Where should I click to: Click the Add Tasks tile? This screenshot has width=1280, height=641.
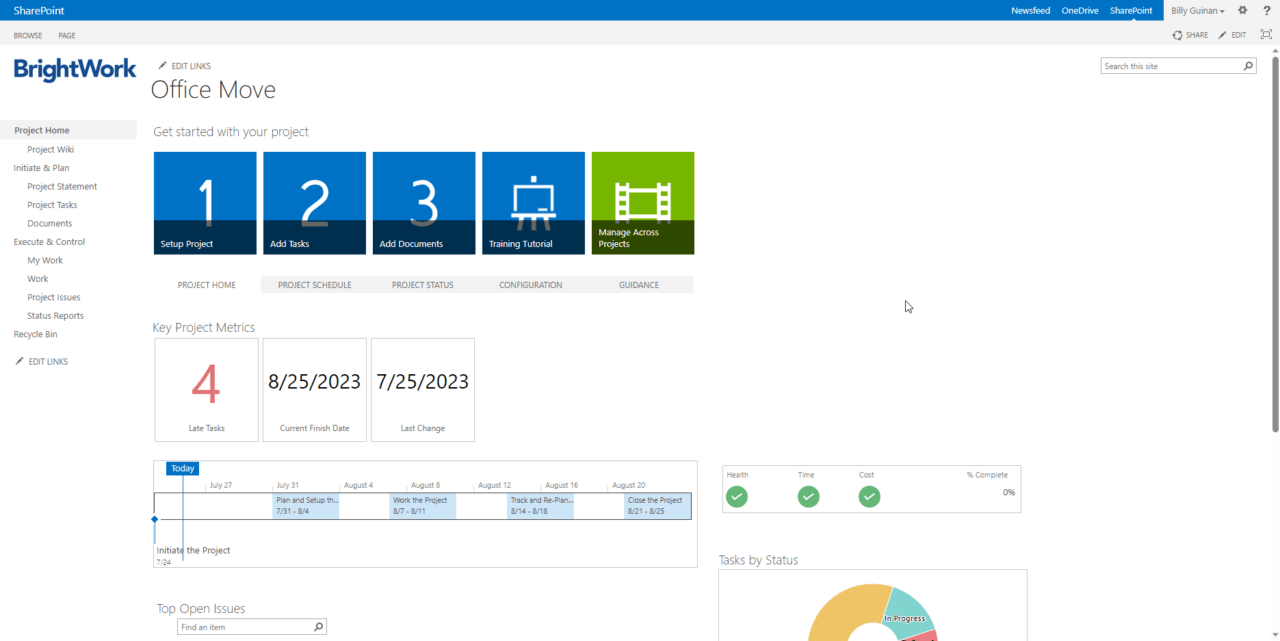pyautogui.click(x=313, y=202)
